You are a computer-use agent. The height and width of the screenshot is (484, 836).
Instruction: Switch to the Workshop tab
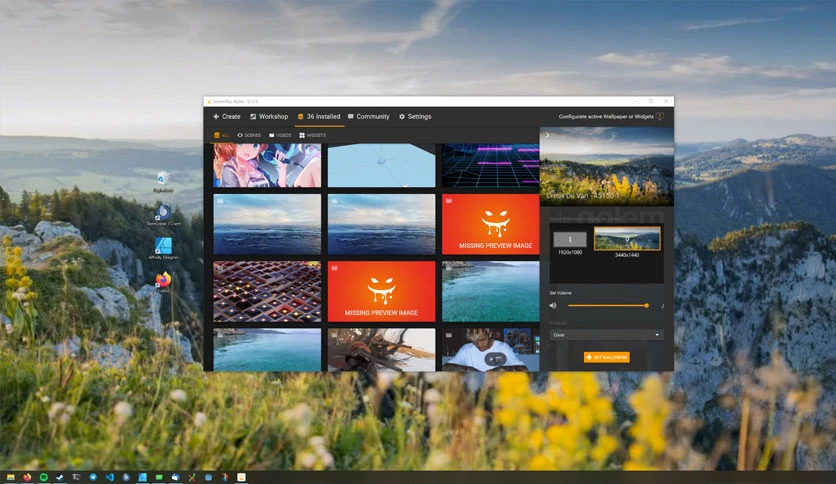coord(269,116)
